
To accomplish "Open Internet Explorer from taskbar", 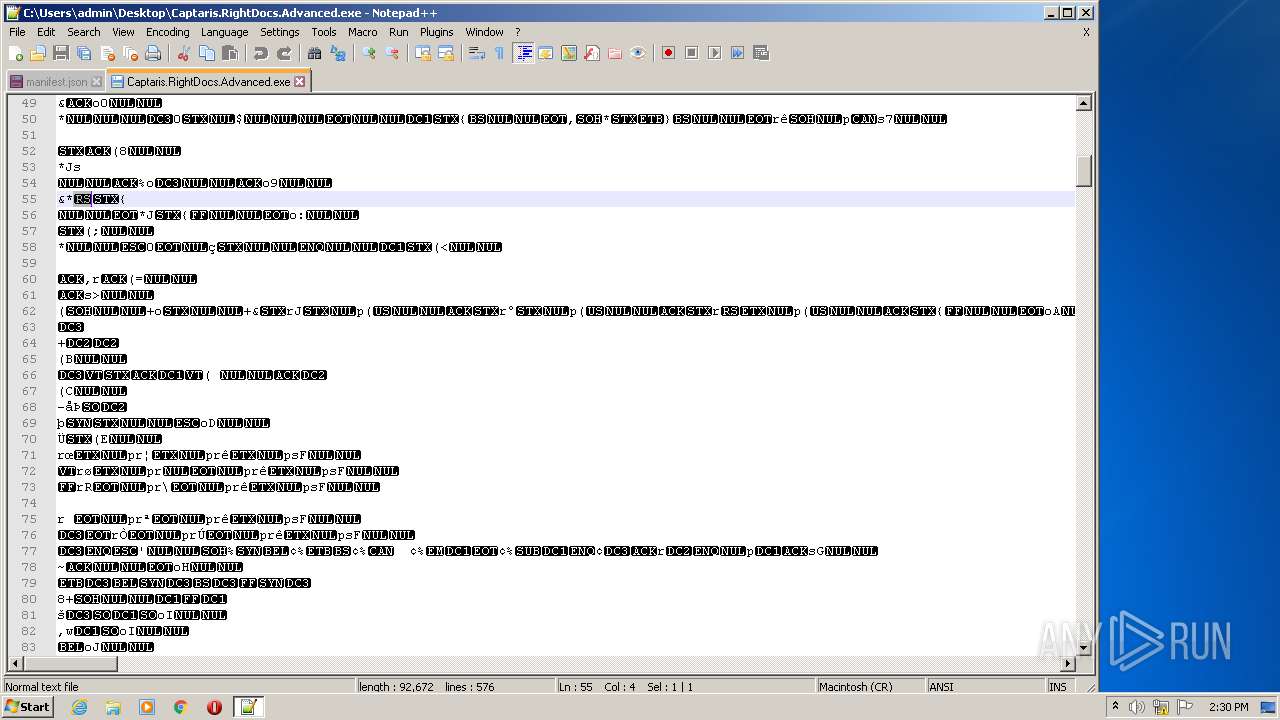I will (79, 707).
